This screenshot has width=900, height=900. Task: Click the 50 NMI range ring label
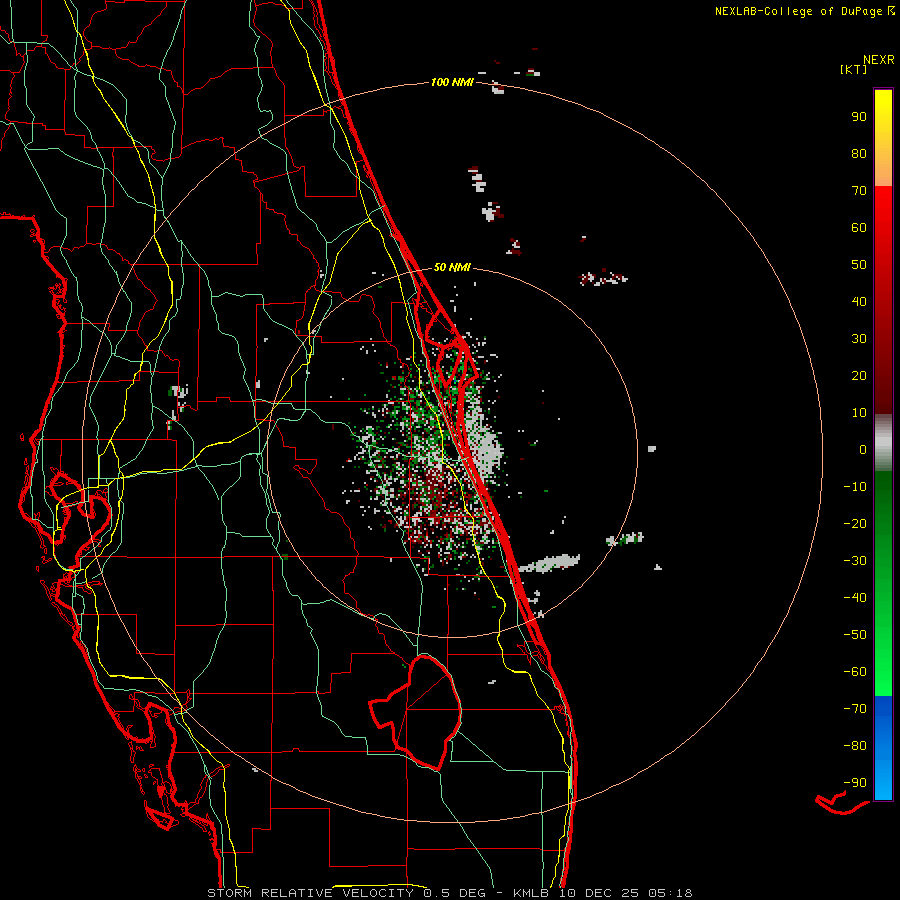[452, 267]
